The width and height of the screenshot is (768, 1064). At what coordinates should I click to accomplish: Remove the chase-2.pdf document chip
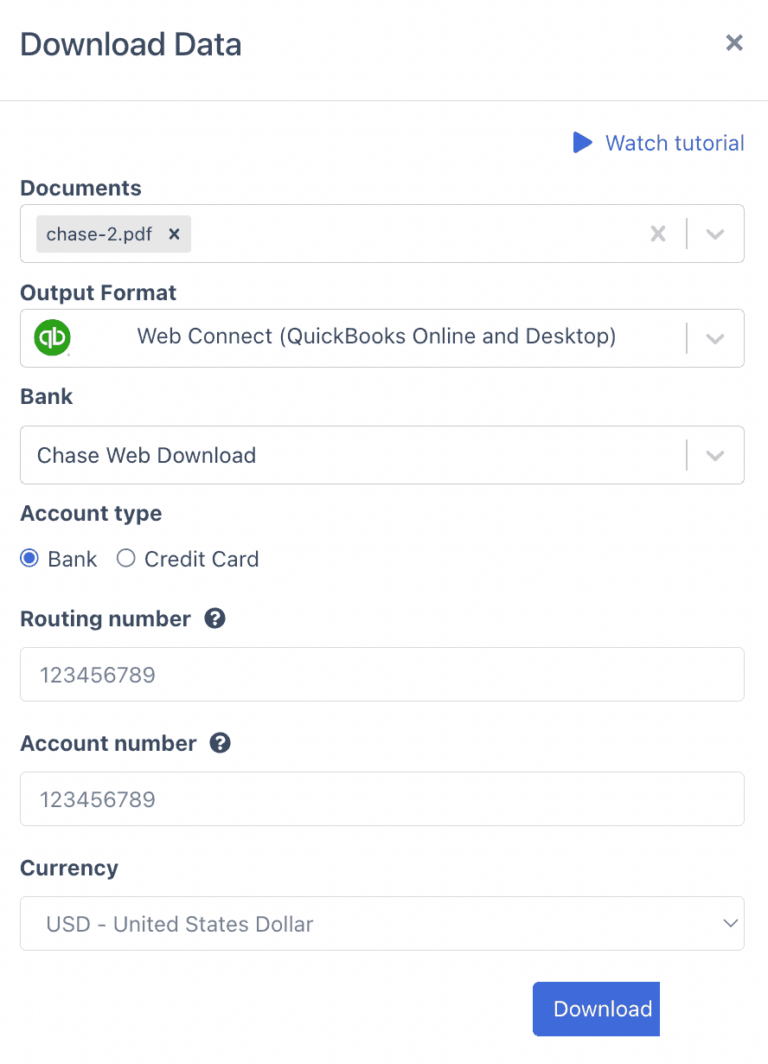coord(174,233)
